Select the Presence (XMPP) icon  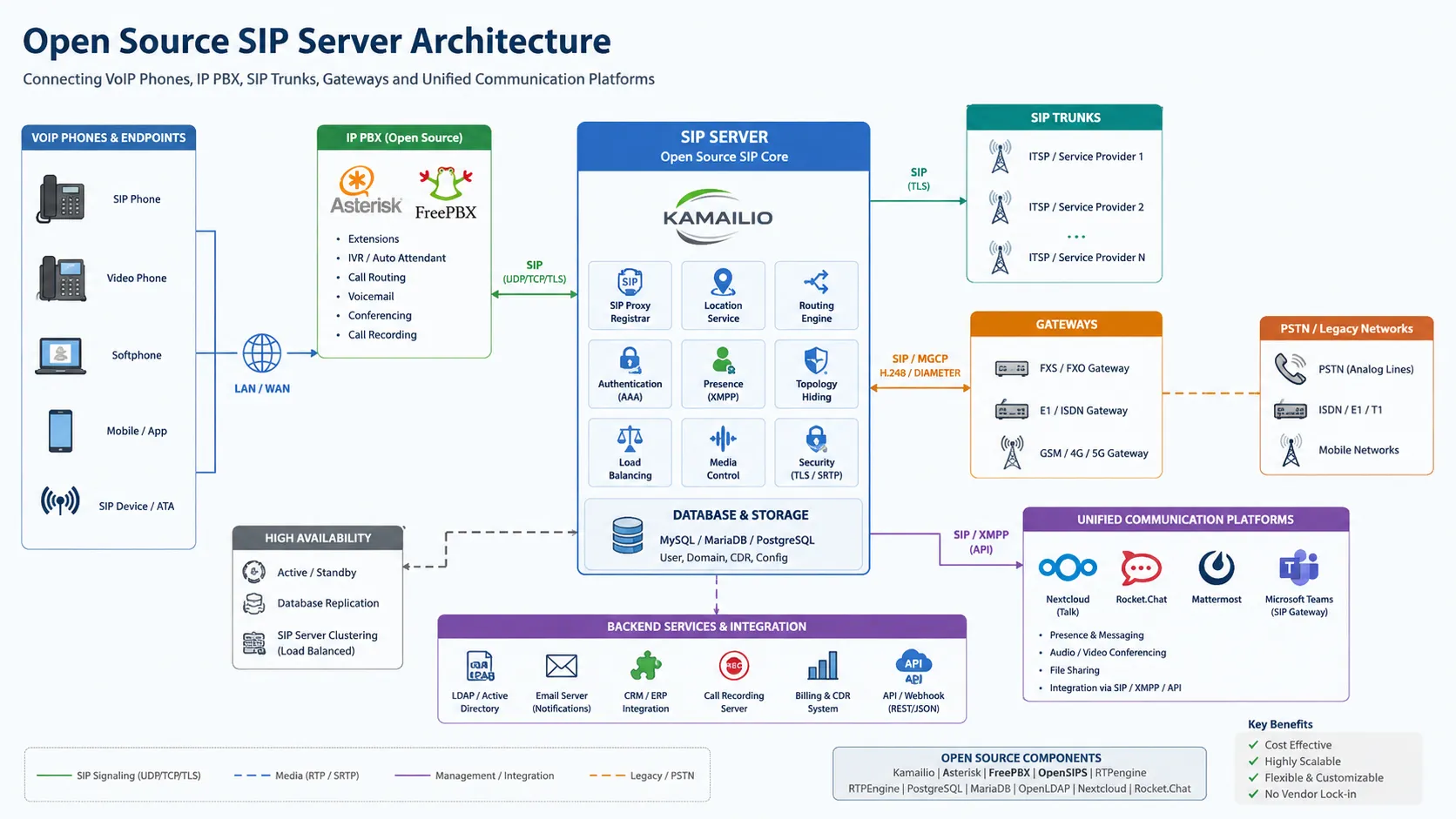point(723,359)
